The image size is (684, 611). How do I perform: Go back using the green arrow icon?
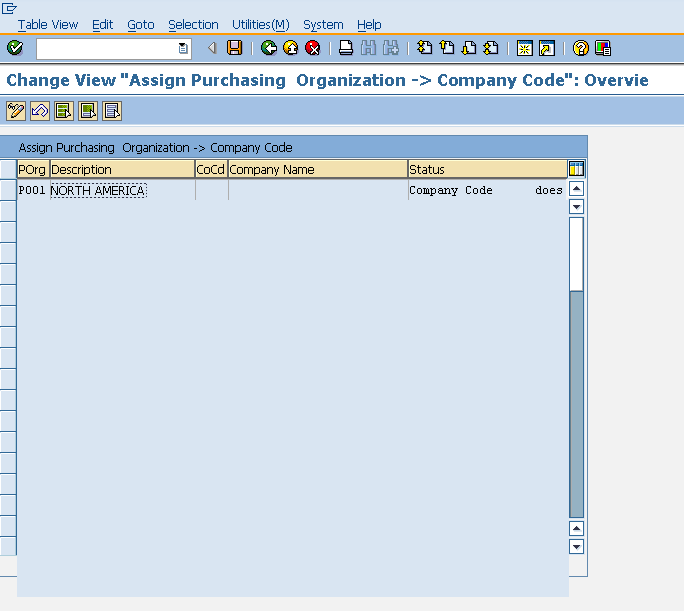click(269, 48)
